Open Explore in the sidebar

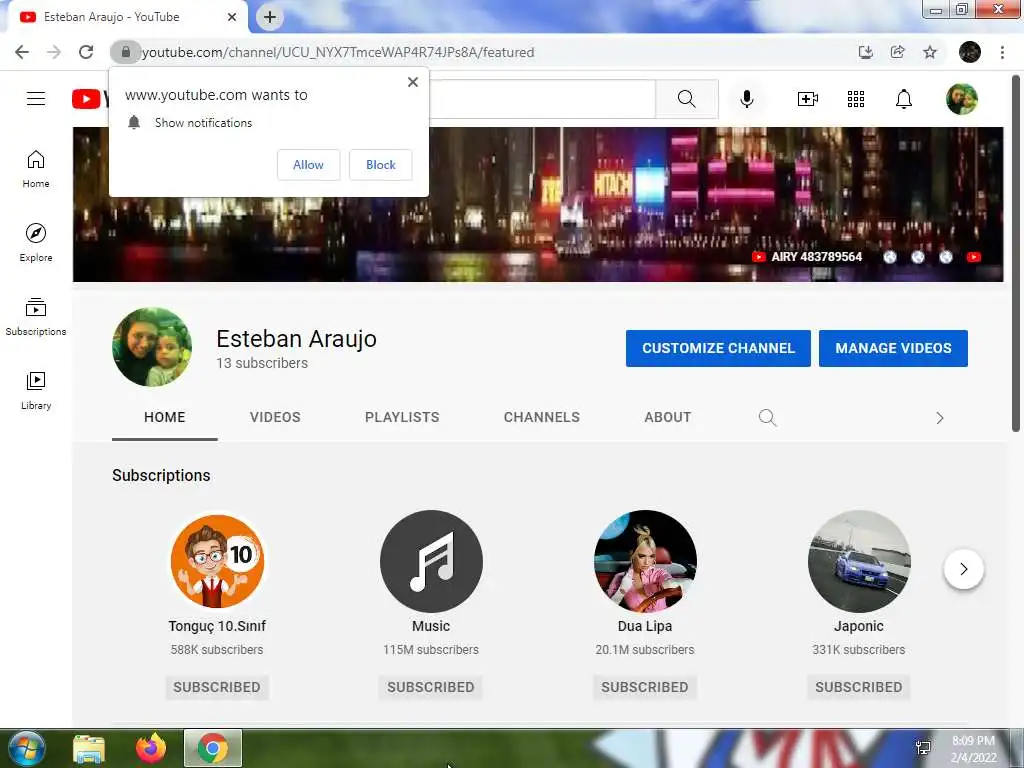pyautogui.click(x=36, y=243)
